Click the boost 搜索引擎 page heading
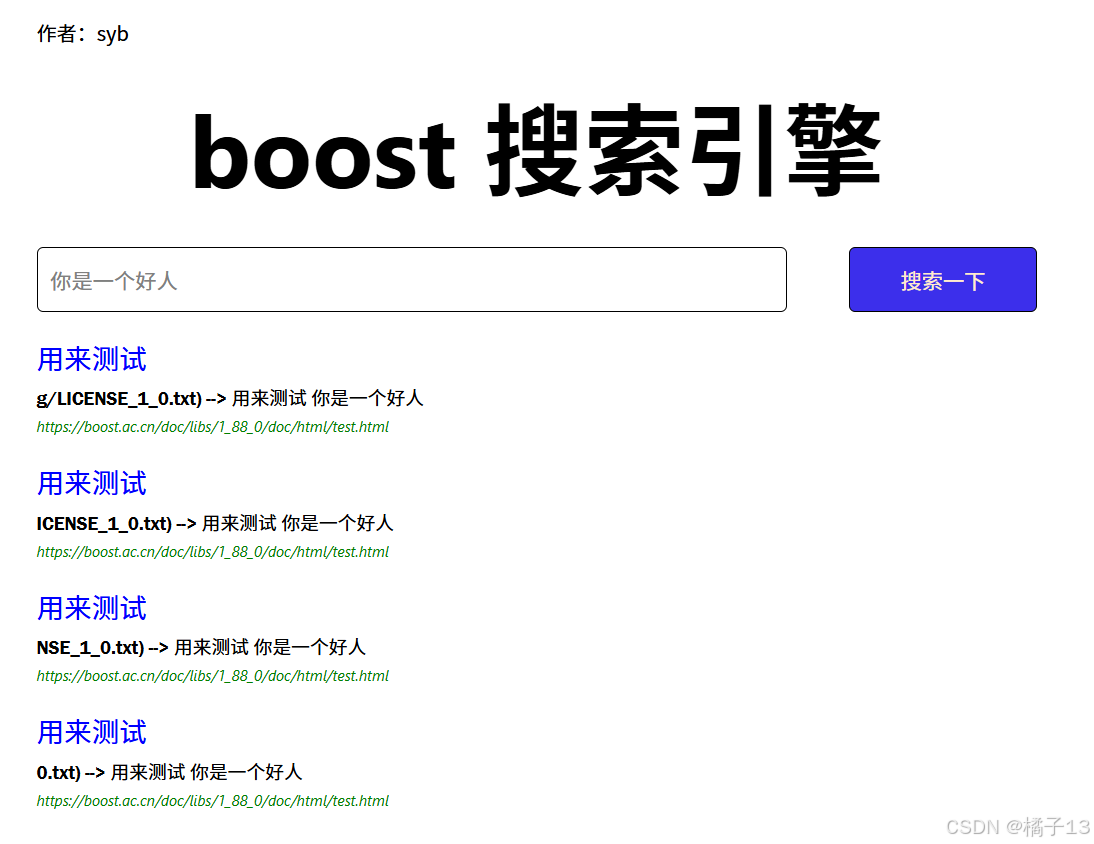1094x844 pixels. (x=537, y=151)
